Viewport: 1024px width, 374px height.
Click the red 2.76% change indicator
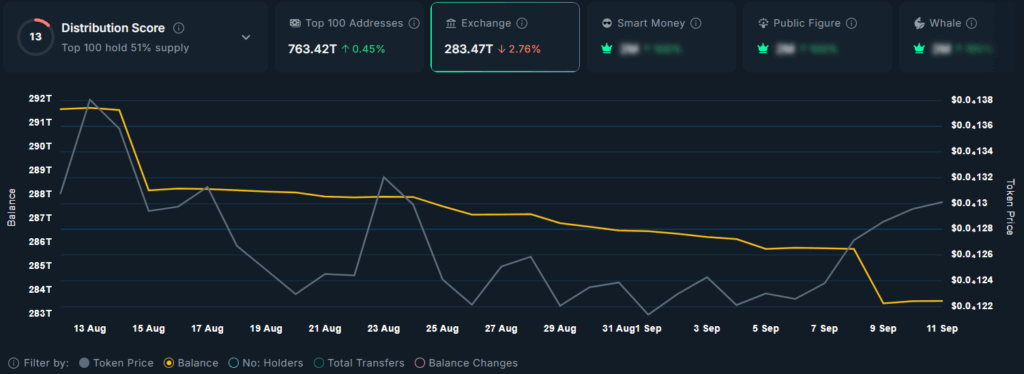click(x=519, y=49)
